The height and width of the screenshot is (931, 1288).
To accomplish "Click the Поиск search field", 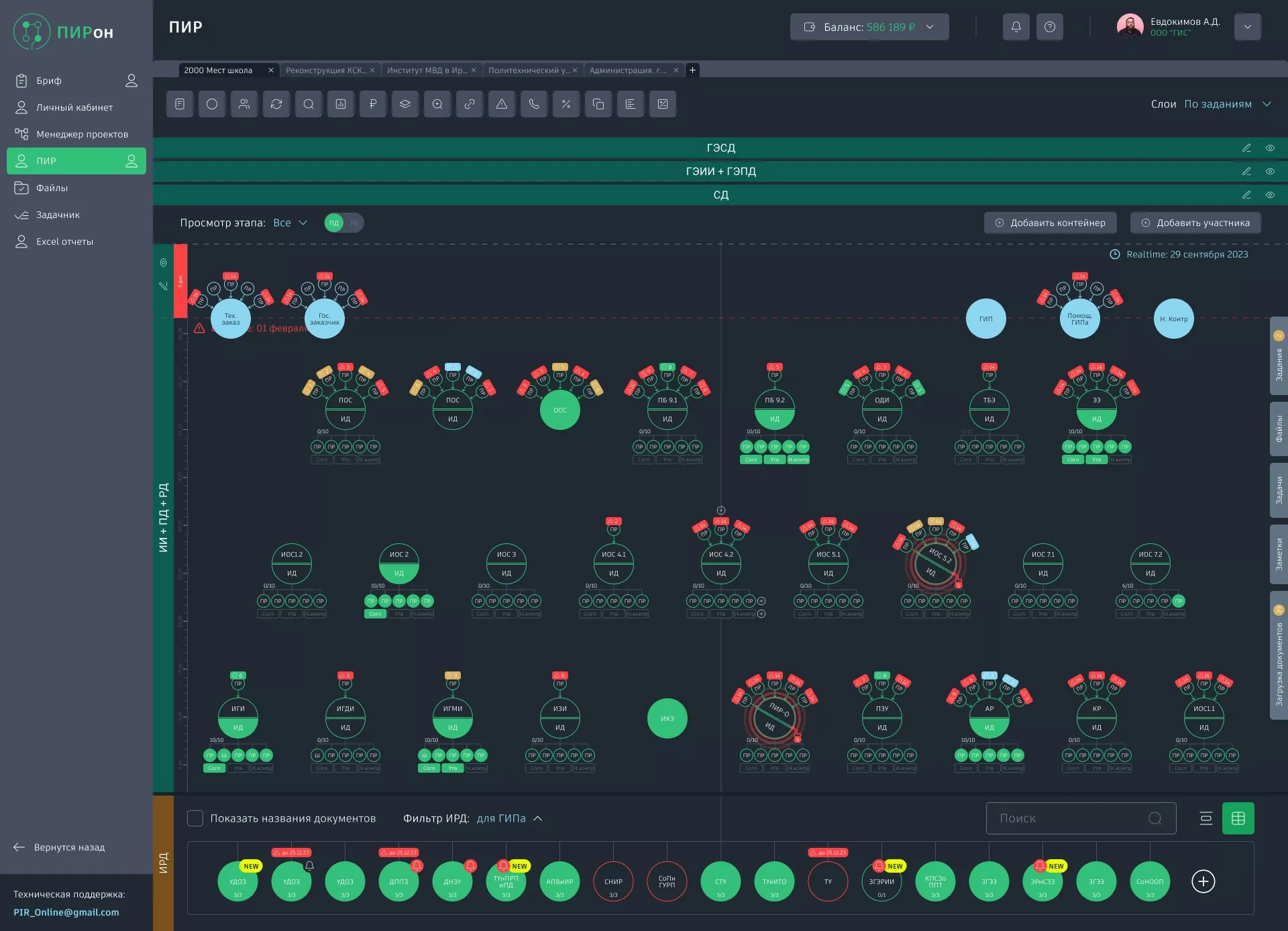I will point(1072,818).
